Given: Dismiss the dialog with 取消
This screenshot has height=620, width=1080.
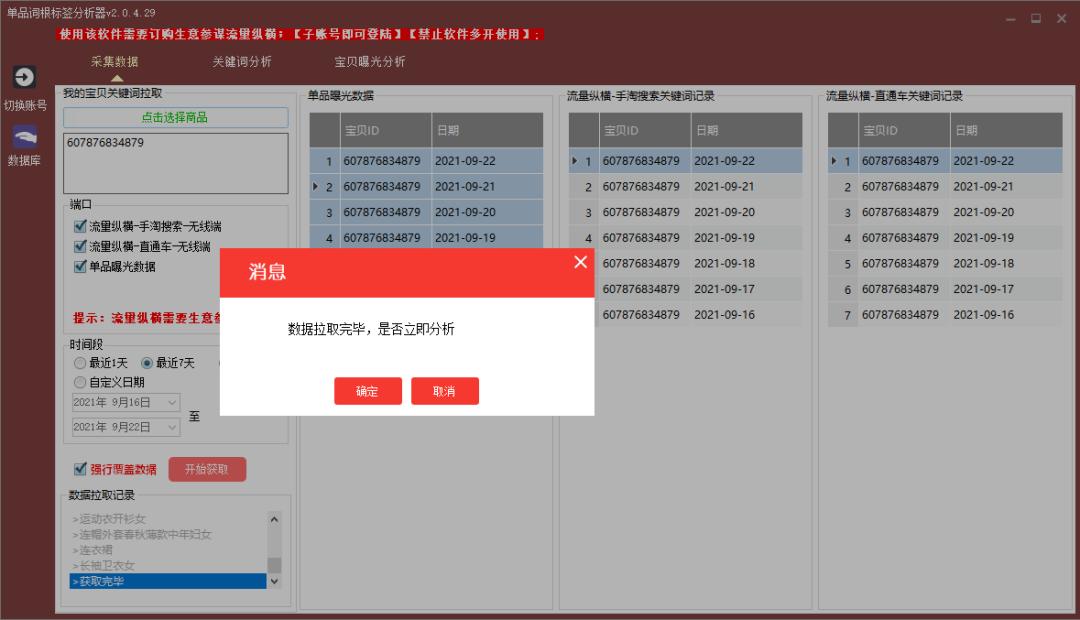Looking at the screenshot, I should (x=445, y=391).
